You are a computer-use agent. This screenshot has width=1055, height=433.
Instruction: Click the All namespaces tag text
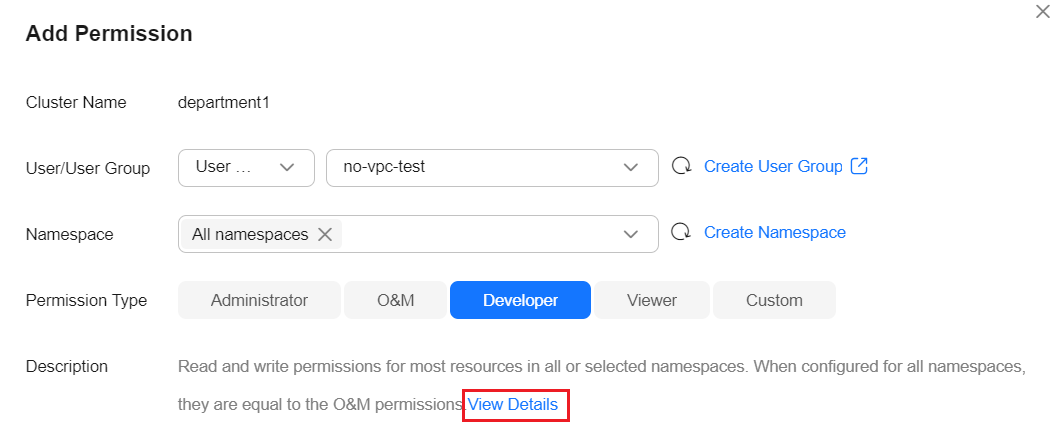(250, 235)
